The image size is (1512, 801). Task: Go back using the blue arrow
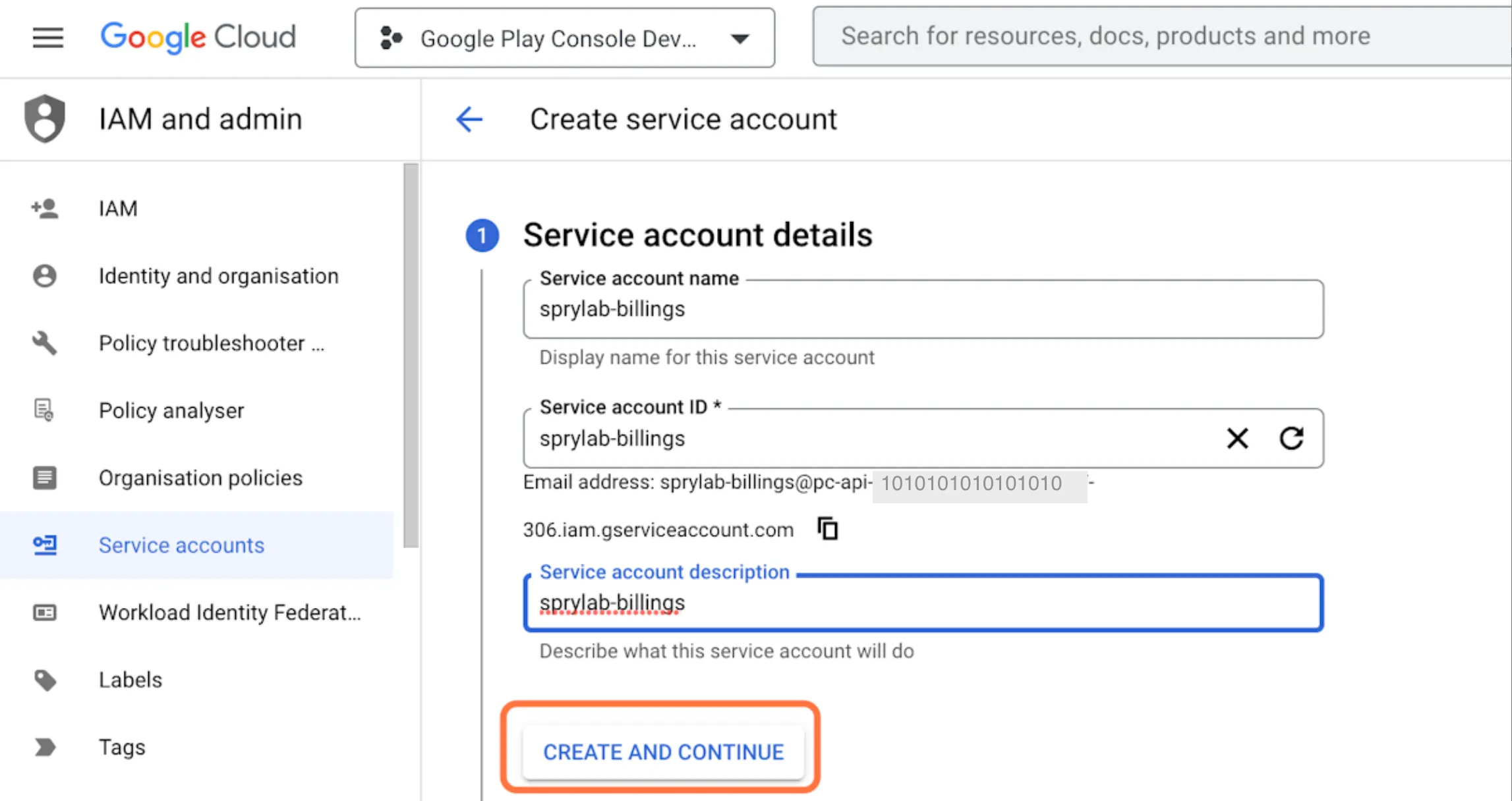tap(469, 119)
